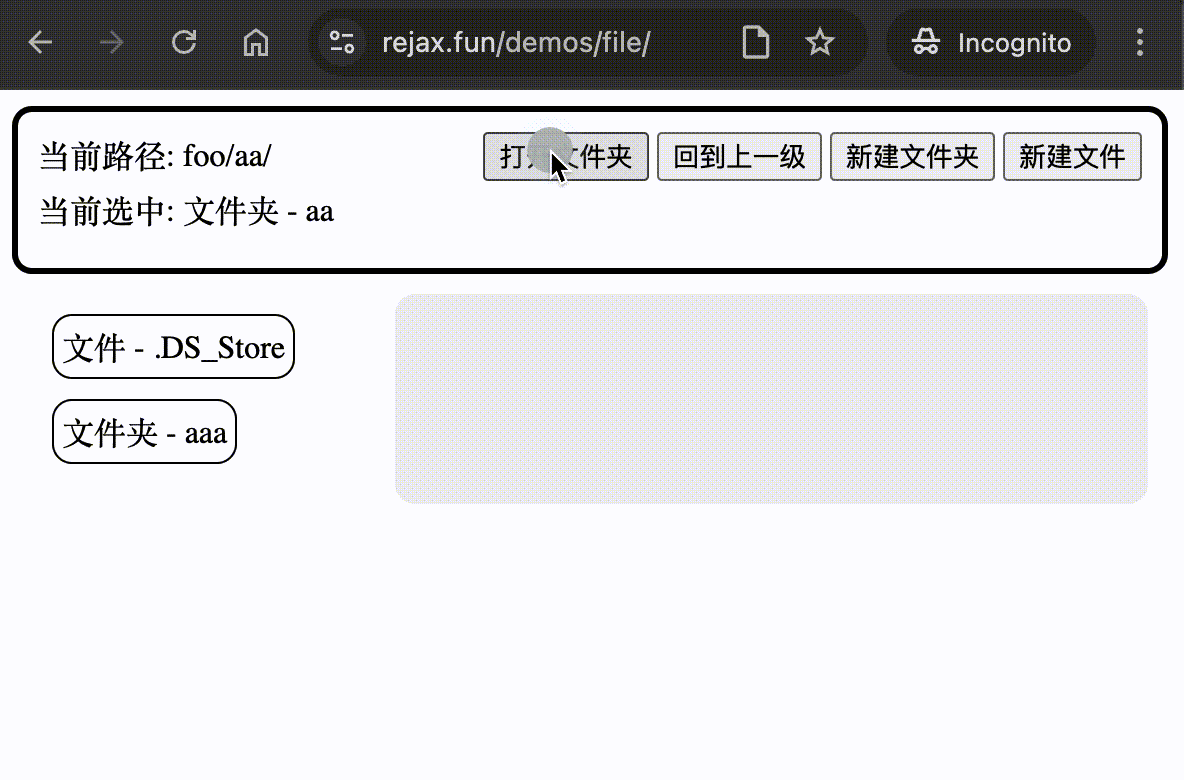The height and width of the screenshot is (780, 1184).
Task: Reload the current page
Action: (184, 42)
